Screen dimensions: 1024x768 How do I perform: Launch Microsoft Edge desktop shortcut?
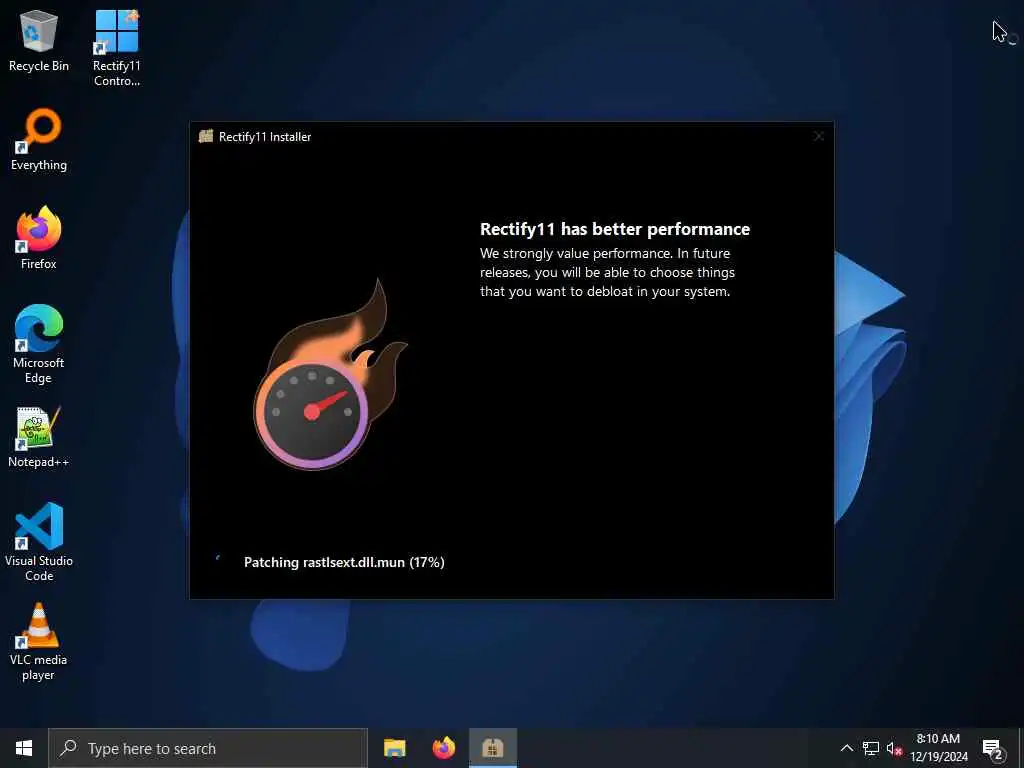(39, 345)
